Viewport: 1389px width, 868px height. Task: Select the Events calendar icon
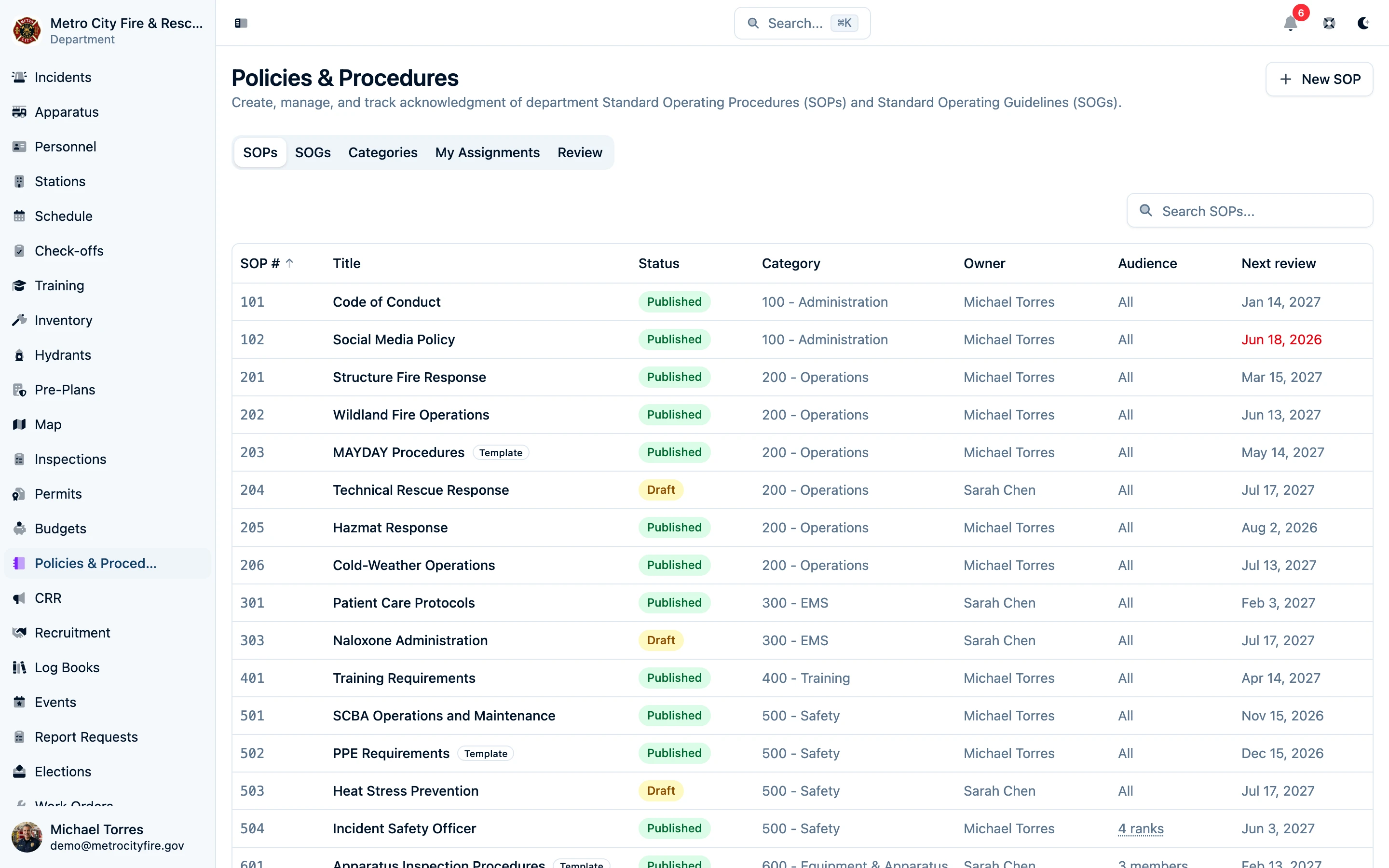tap(19, 702)
